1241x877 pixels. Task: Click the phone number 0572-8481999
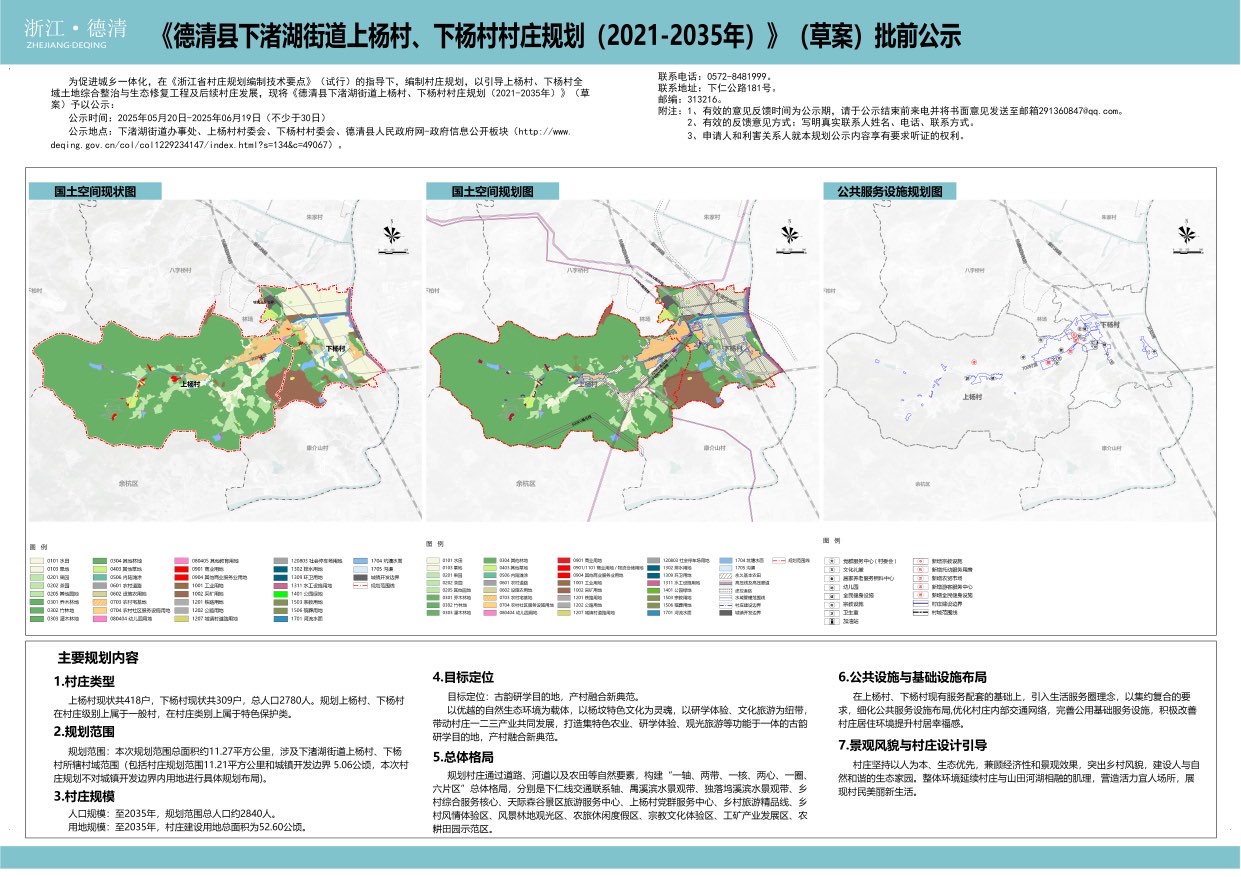[x=741, y=77]
